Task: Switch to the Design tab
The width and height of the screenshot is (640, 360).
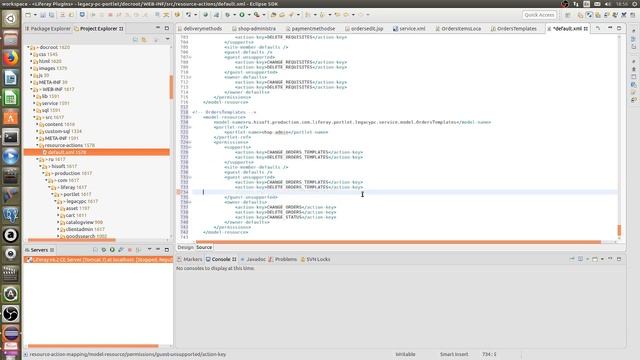Action: point(185,247)
